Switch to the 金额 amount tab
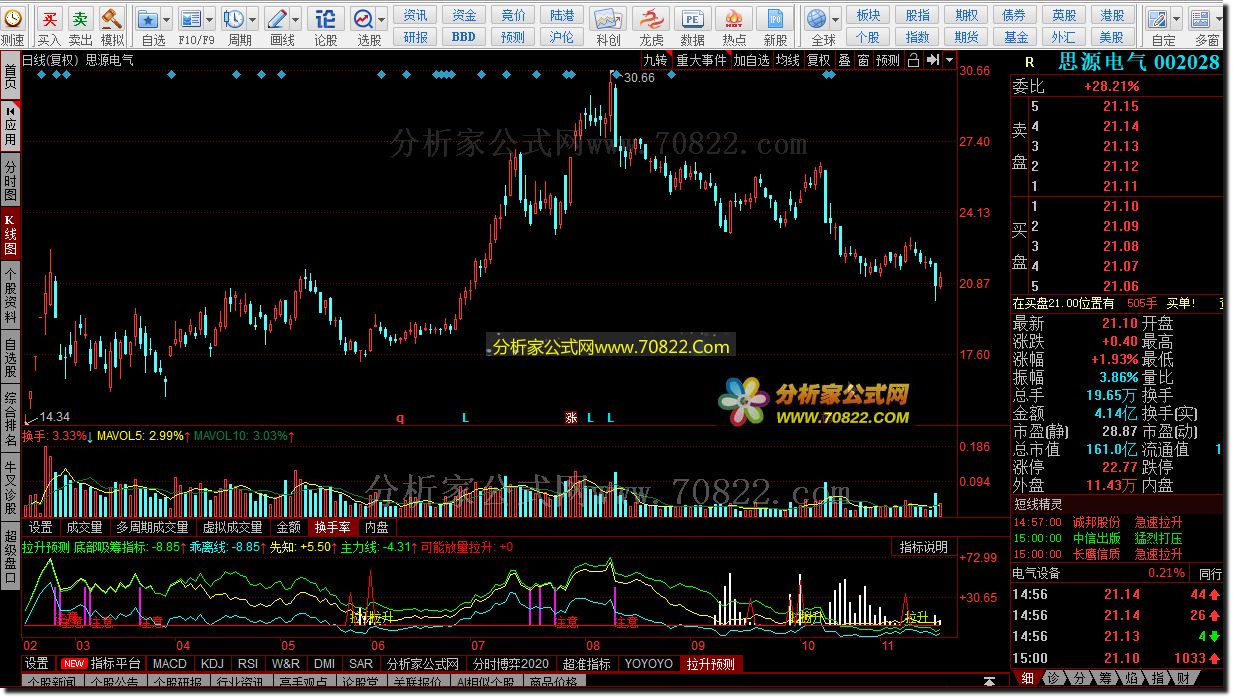 point(288,527)
